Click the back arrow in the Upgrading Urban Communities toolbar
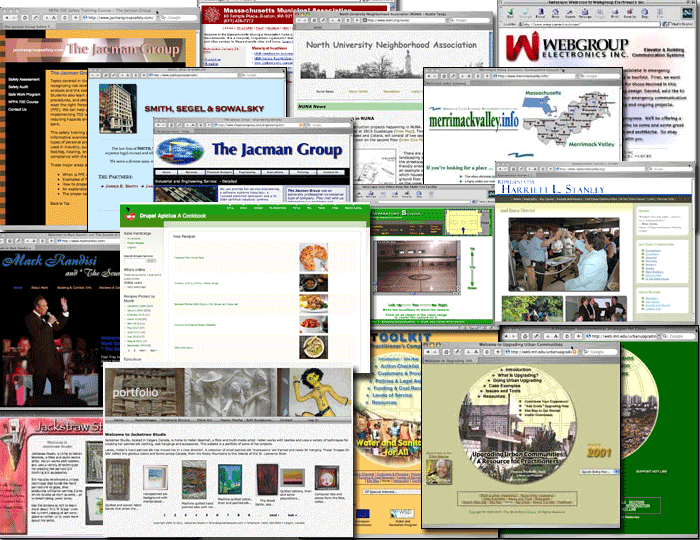The width and height of the screenshot is (700, 540). pos(427,352)
